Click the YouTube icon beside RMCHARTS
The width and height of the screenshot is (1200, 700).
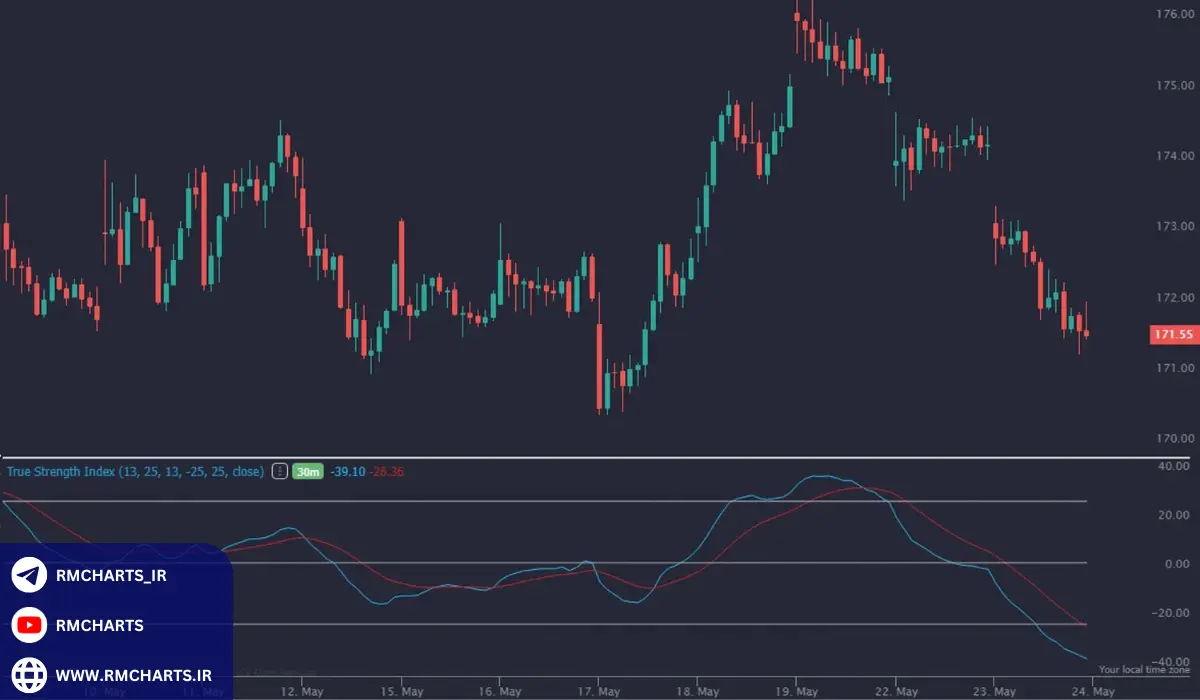[x=29, y=626]
